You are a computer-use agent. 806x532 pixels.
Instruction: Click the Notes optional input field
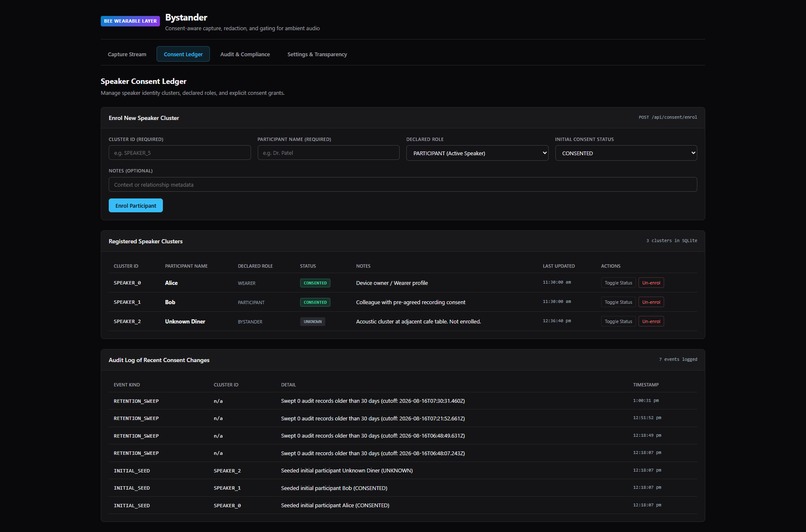(403, 185)
